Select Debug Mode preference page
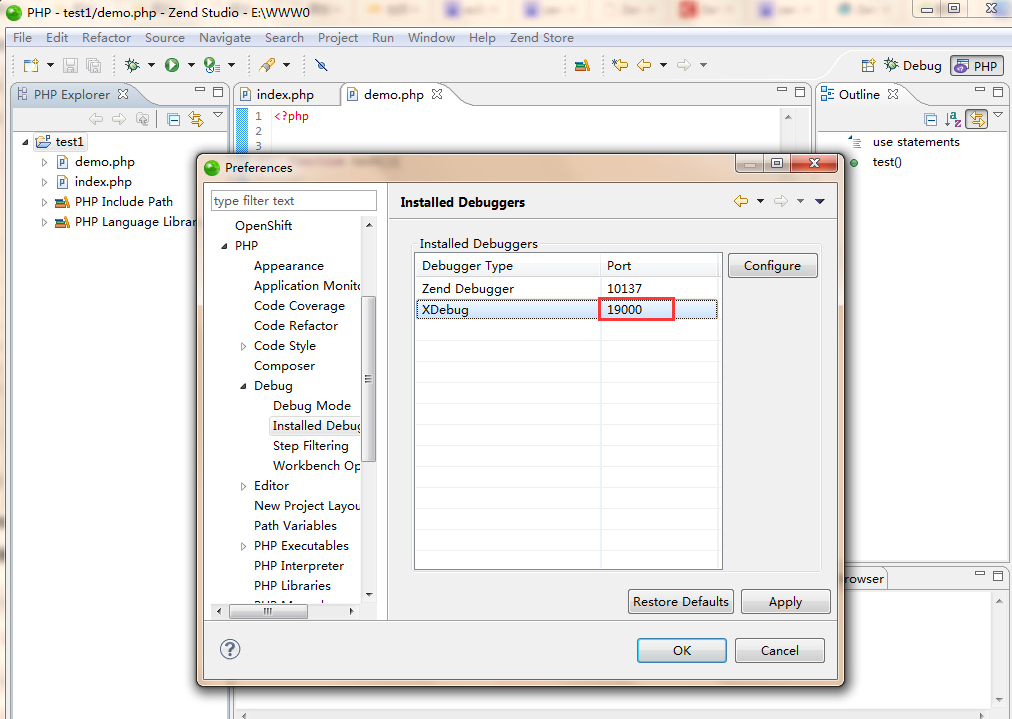 click(x=312, y=406)
